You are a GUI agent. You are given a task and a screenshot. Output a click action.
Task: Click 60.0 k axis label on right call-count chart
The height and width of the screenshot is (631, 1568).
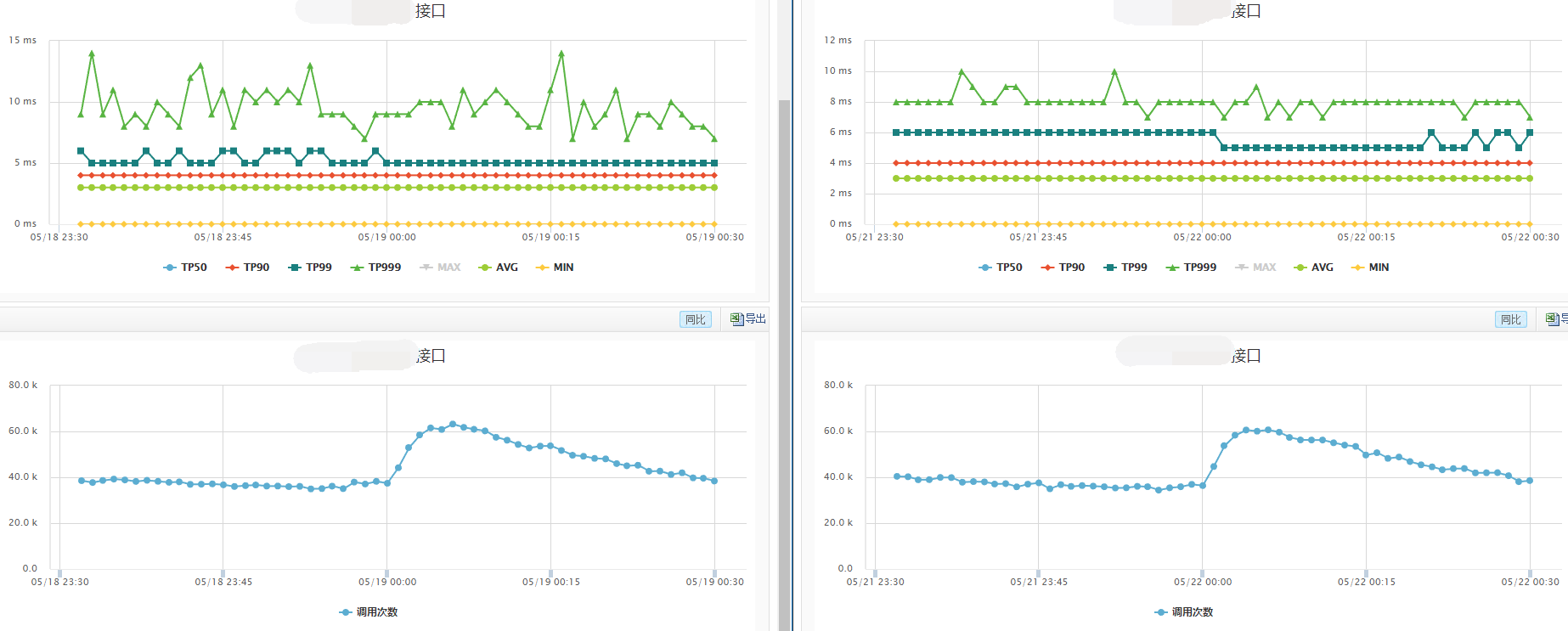click(x=838, y=431)
